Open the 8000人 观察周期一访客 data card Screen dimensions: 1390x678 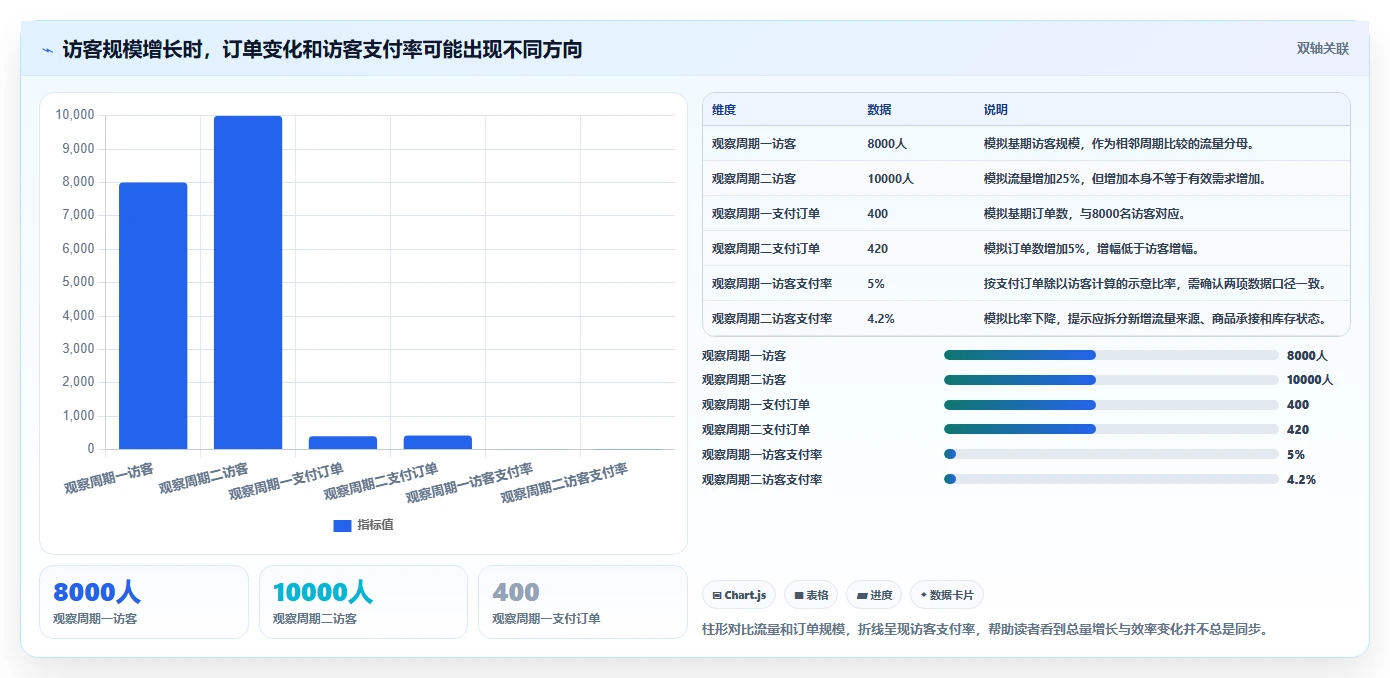coord(144,602)
